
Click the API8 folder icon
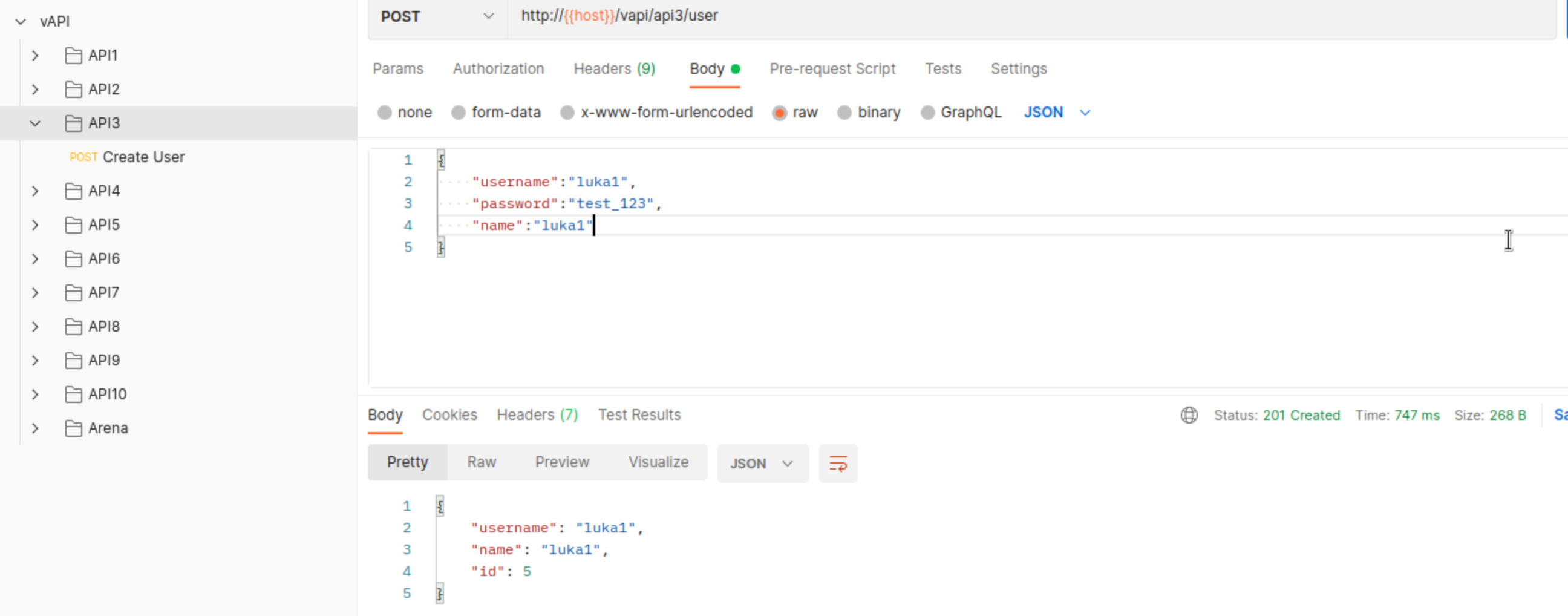coord(74,327)
